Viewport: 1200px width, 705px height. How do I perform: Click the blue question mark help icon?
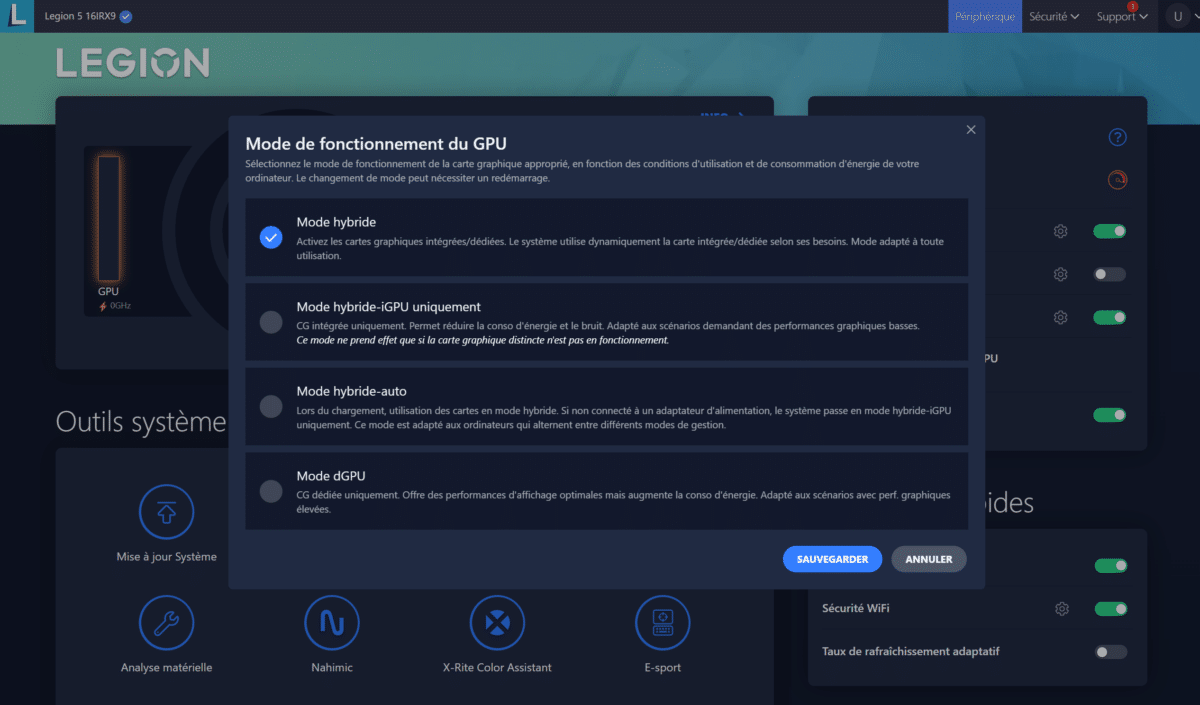(x=1118, y=137)
